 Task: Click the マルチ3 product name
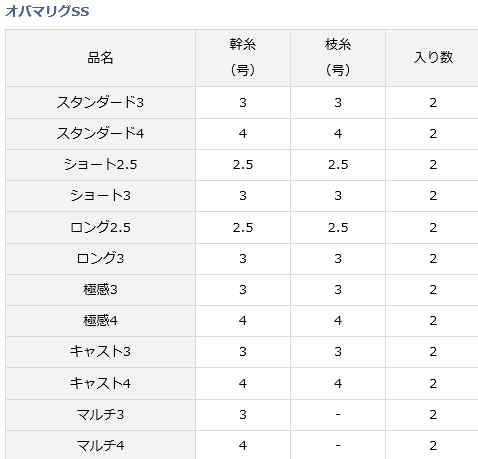click(100, 415)
